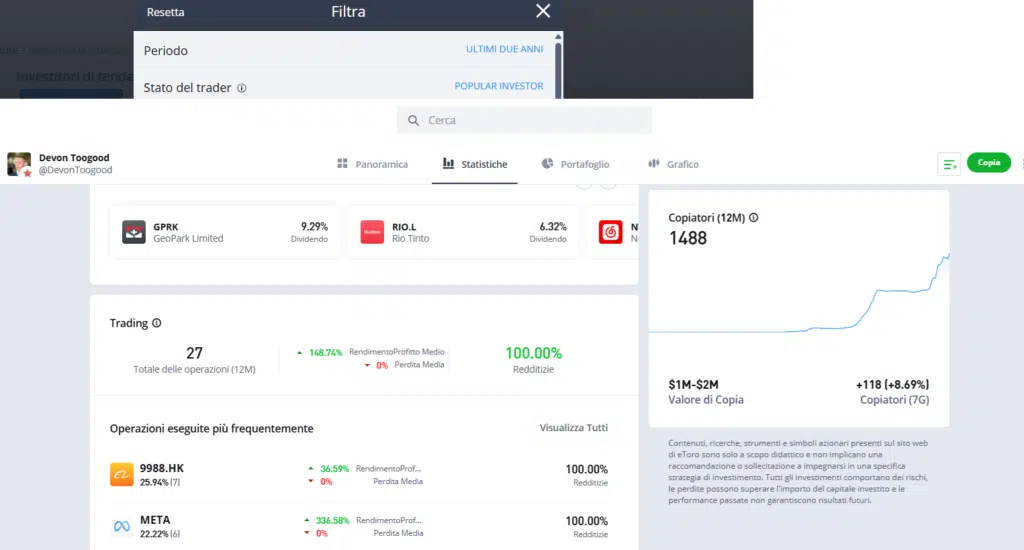Screen dimensions: 1024x550
Task: Click Visualizza Tutti for frequent operations
Action: coord(573,428)
